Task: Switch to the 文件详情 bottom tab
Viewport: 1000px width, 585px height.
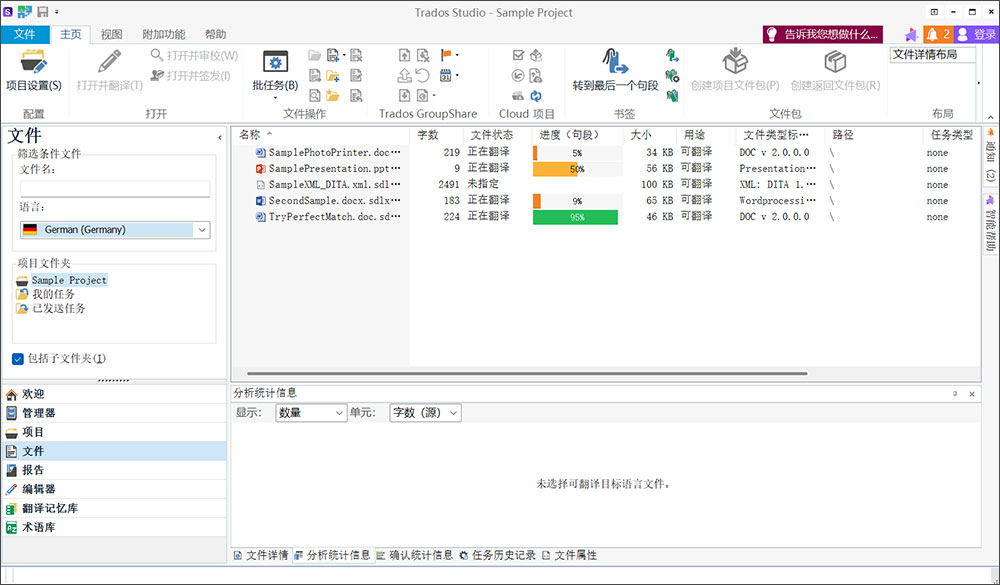Action: [x=261, y=556]
